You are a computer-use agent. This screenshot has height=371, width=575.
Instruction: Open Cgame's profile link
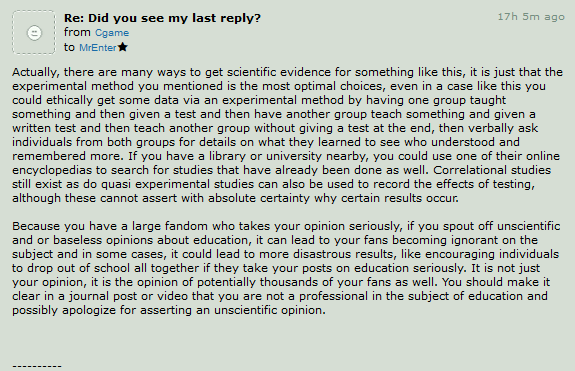click(112, 33)
